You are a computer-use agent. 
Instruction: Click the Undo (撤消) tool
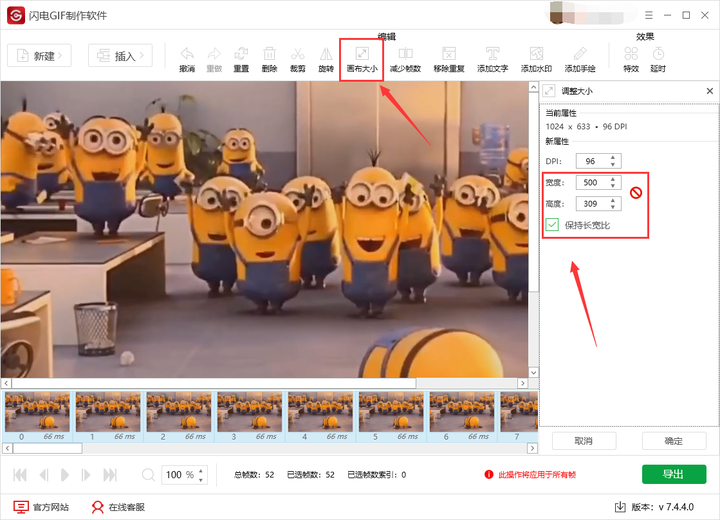(187, 59)
